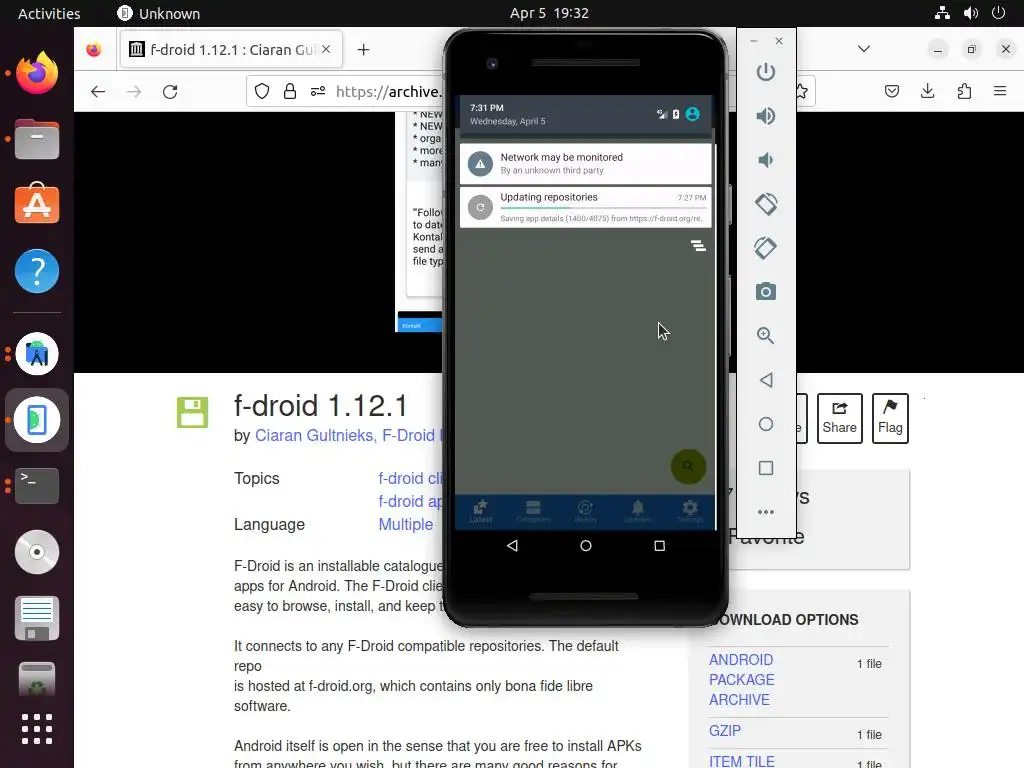This screenshot has height=768, width=1024.
Task: Click the Flag button
Action: coord(890,418)
